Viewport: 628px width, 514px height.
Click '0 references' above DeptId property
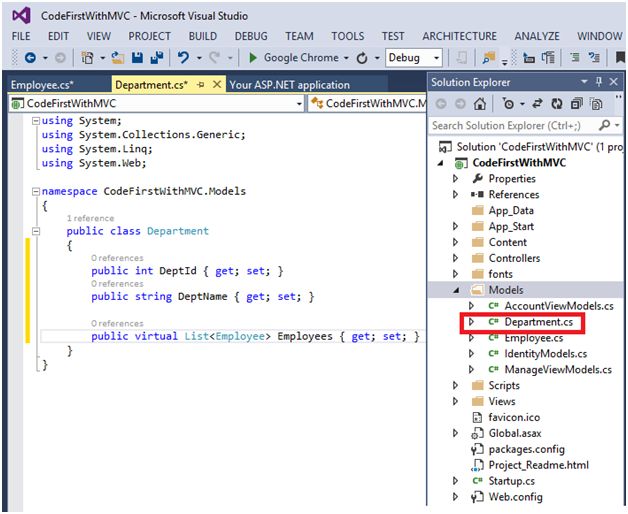(x=117, y=258)
